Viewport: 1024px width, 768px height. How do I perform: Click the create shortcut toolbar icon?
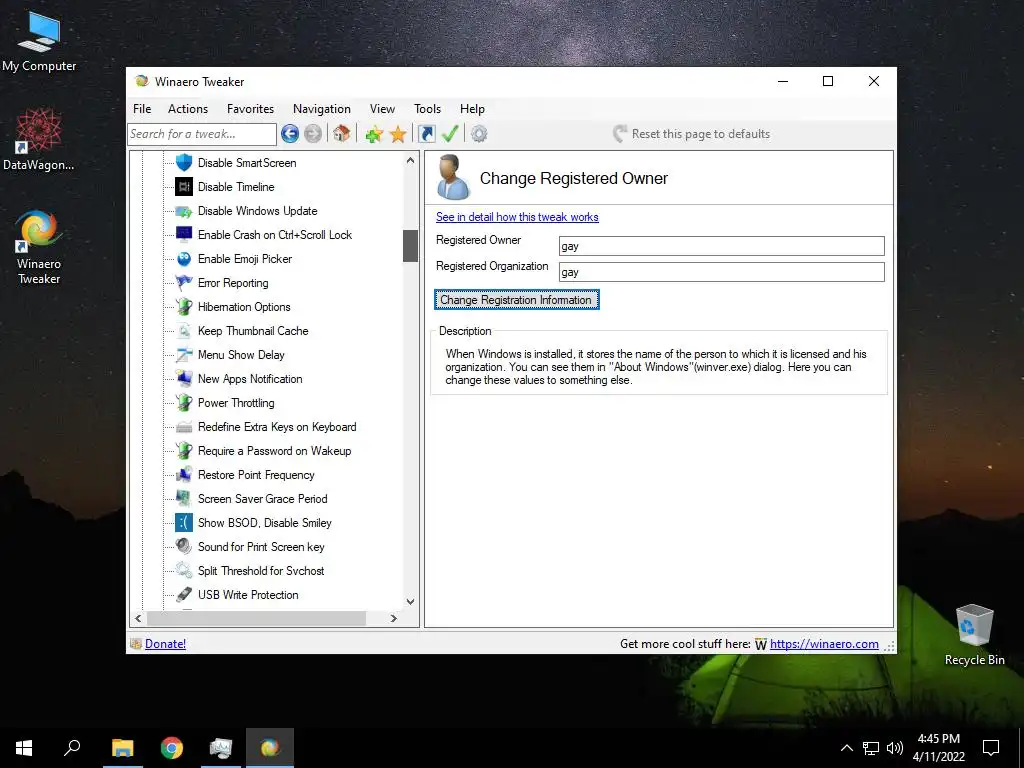click(x=426, y=134)
